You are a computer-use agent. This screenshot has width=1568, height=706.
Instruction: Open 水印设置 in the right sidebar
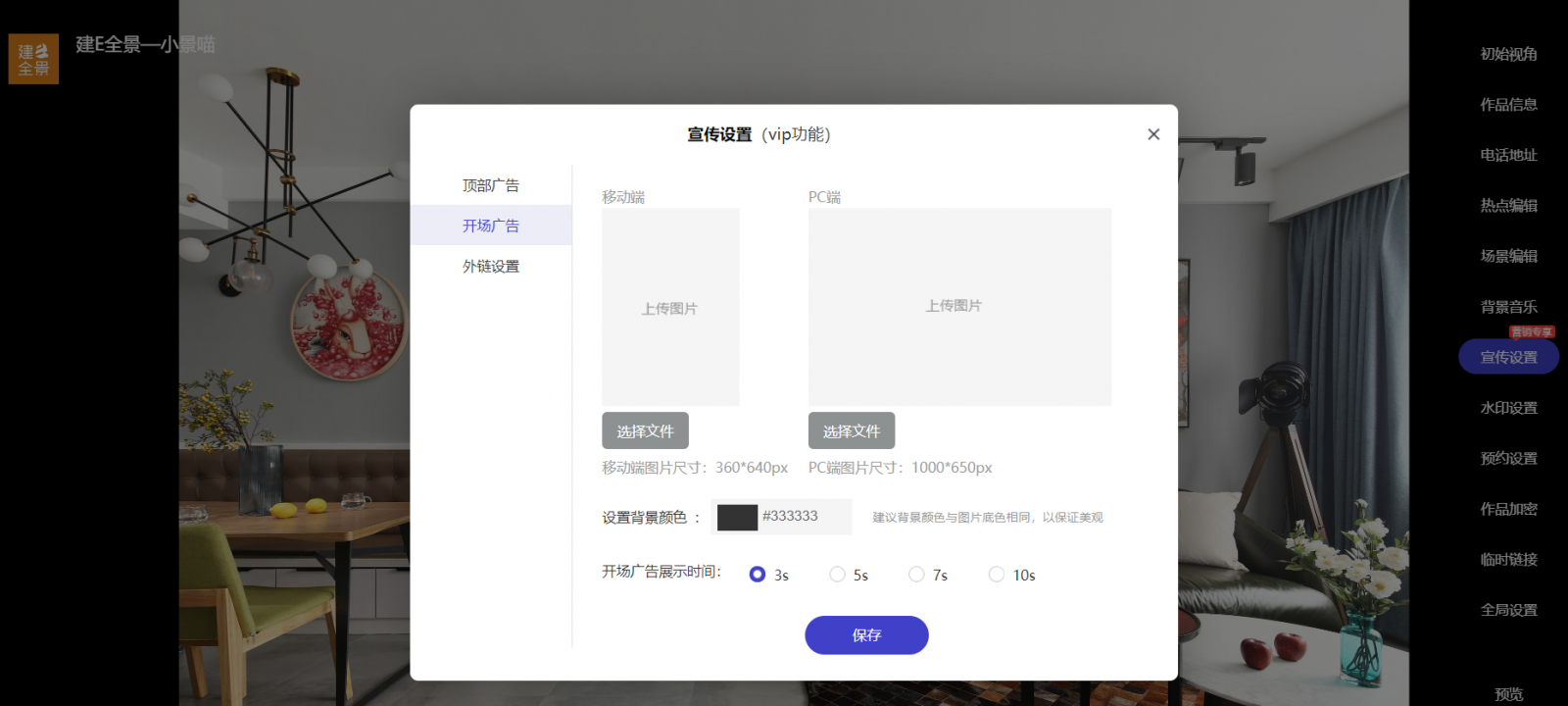point(1509,408)
